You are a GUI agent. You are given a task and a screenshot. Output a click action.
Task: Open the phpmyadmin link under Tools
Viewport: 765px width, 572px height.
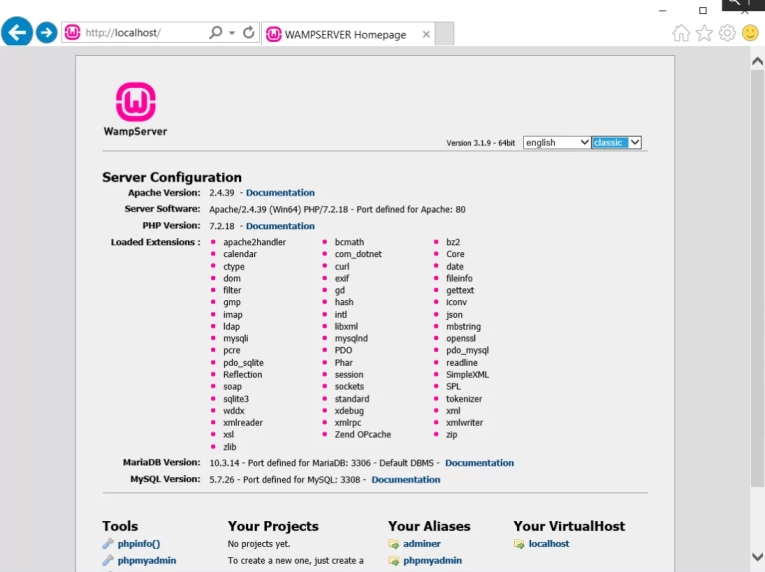click(146, 560)
